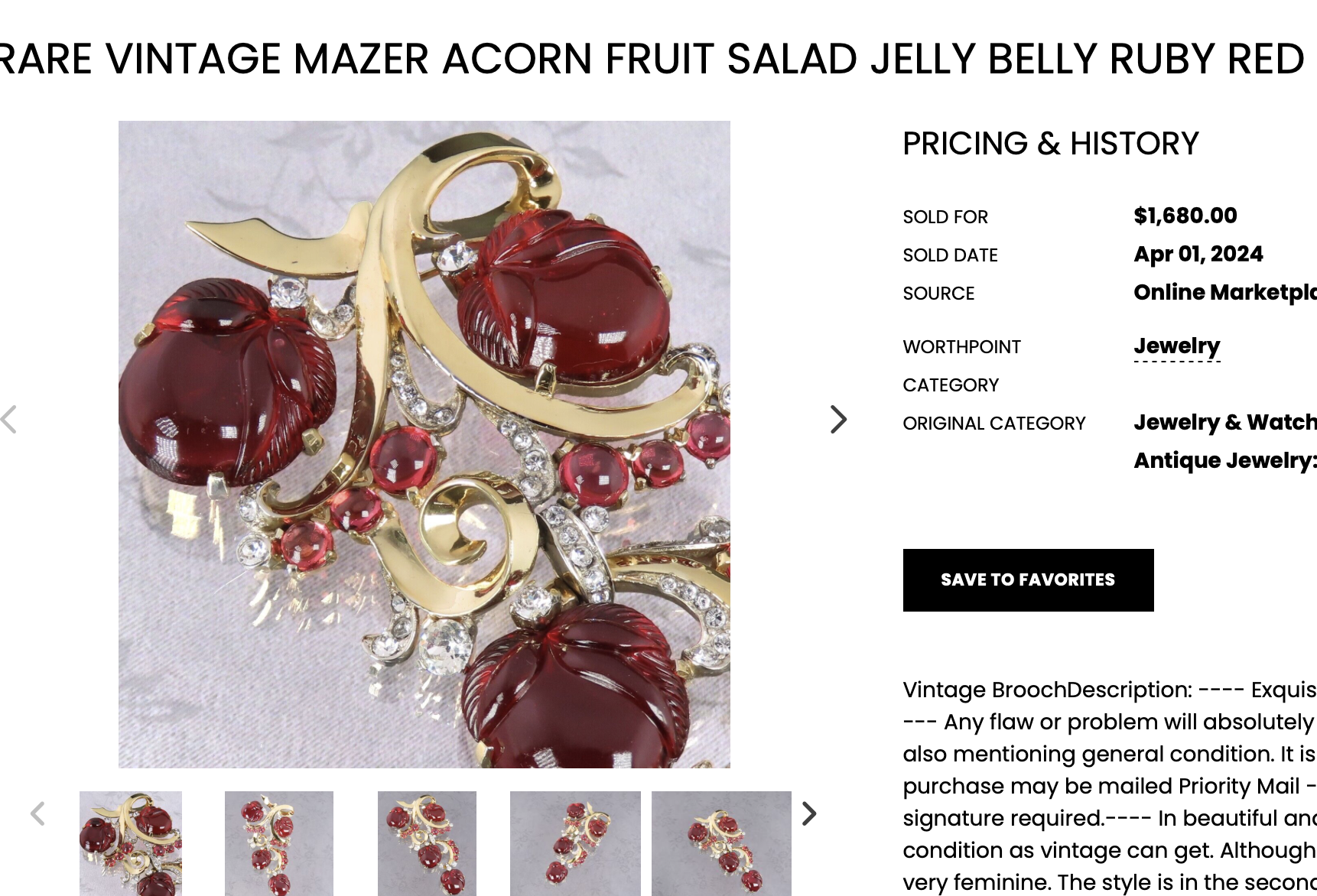Screen dimensions: 1317x896
Task: Click the Pricing & History heading
Action: (x=1051, y=144)
